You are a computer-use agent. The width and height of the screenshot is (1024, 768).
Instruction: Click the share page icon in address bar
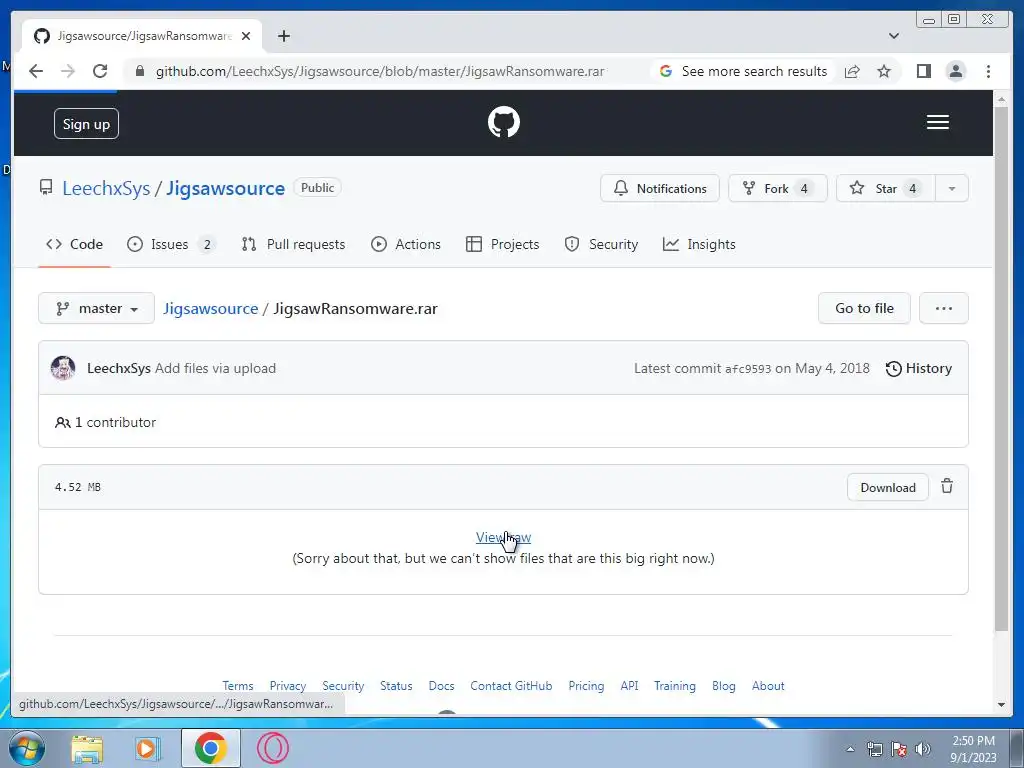(852, 71)
